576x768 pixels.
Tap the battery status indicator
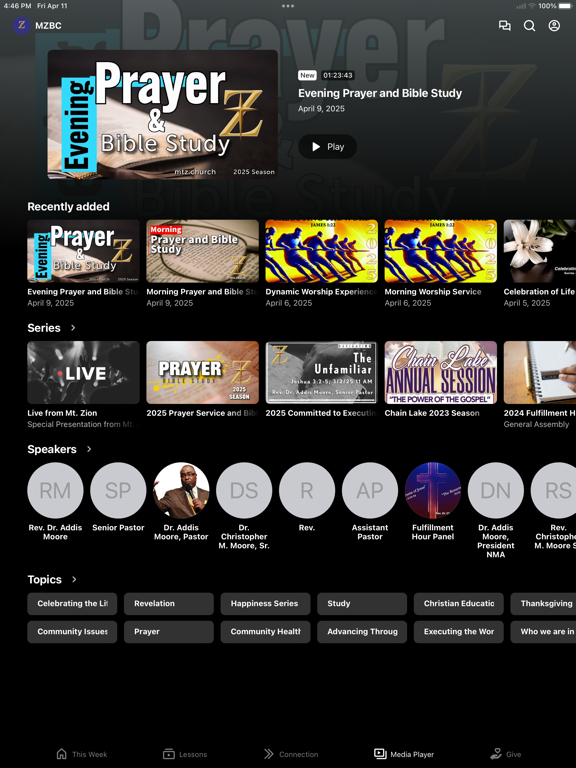pyautogui.click(x=566, y=6)
